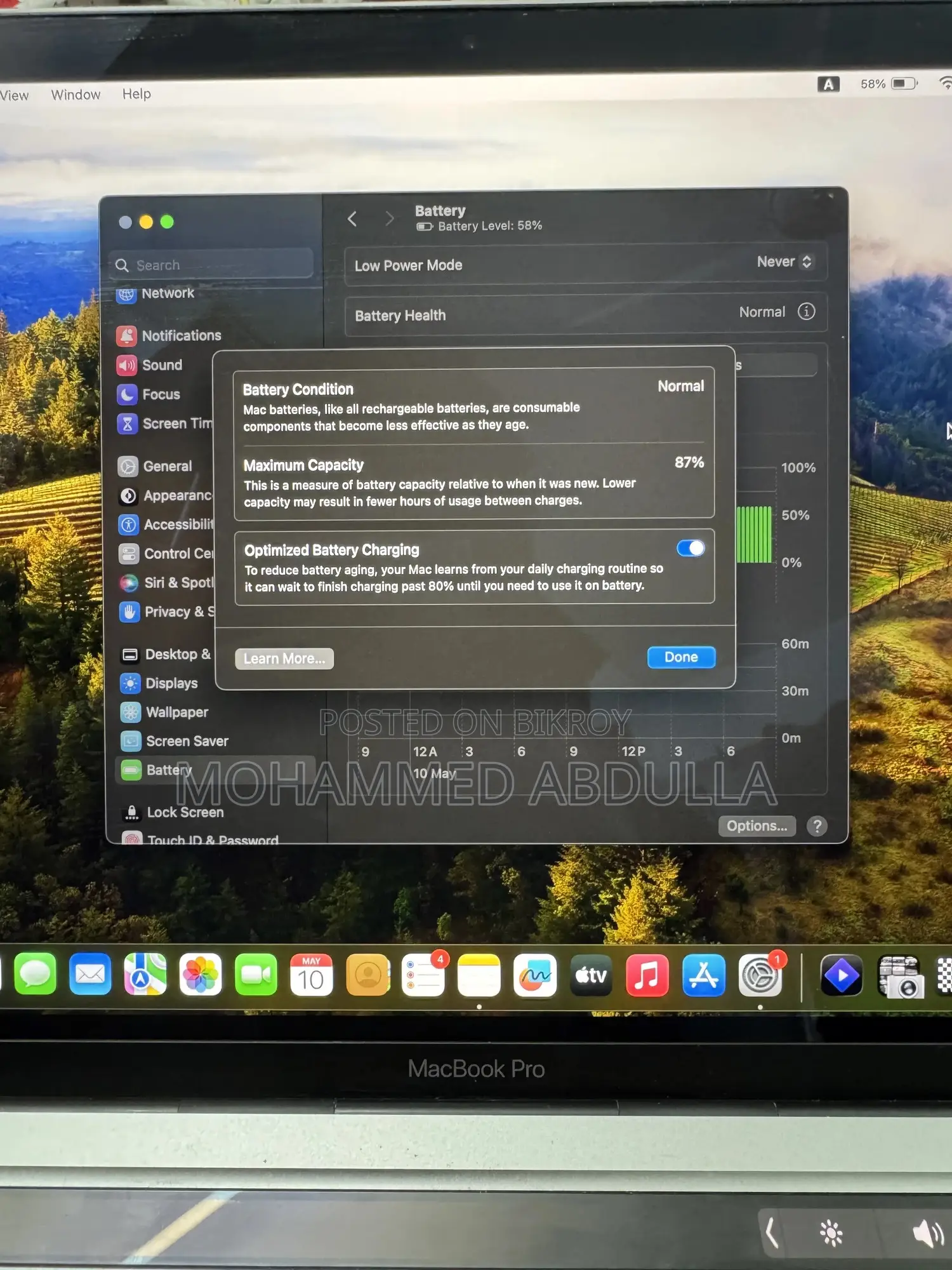The width and height of the screenshot is (952, 1270).
Task: Launch Apple TV from the Dock
Action: 591,975
